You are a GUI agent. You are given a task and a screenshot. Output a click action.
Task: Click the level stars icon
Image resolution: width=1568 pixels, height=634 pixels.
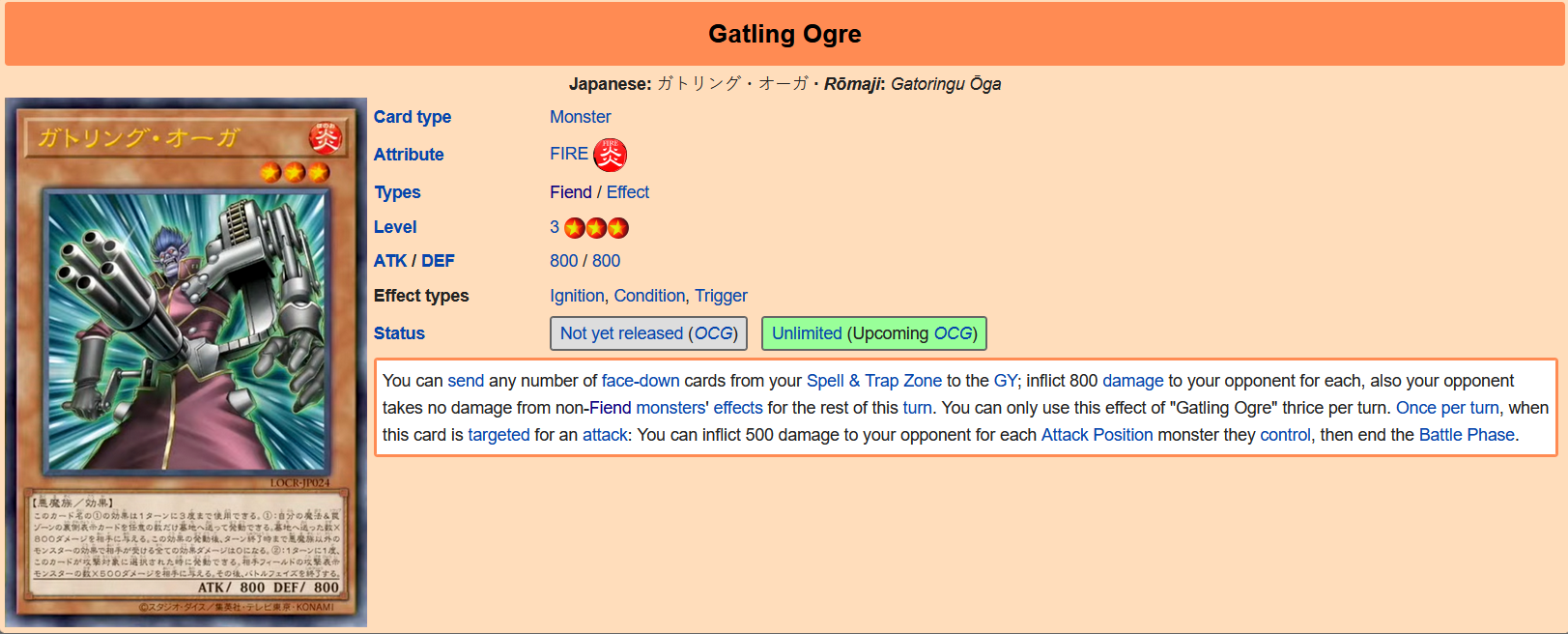click(596, 228)
